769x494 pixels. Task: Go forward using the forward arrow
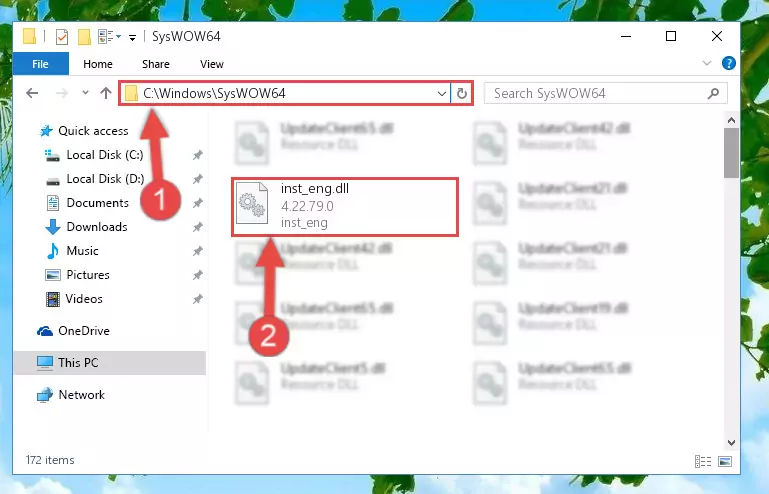[62, 93]
